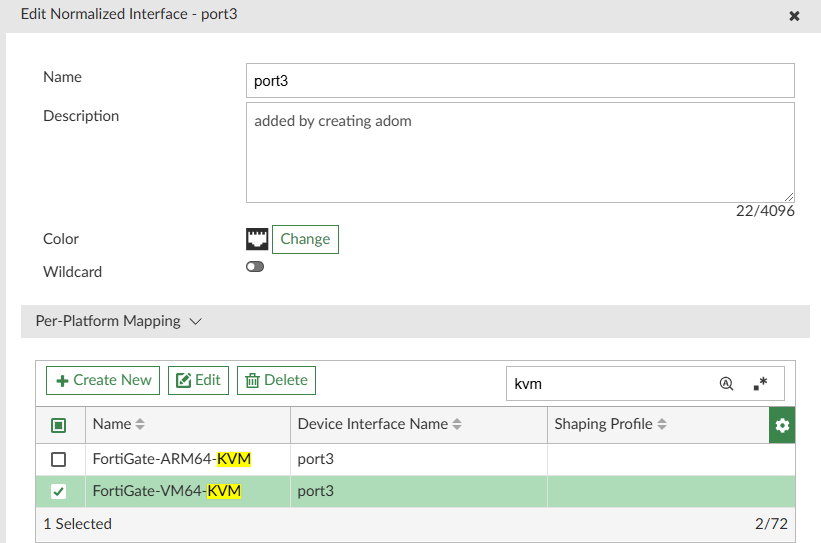Toggle the regex search icon
Screen dimensions: 821x543
761,383
